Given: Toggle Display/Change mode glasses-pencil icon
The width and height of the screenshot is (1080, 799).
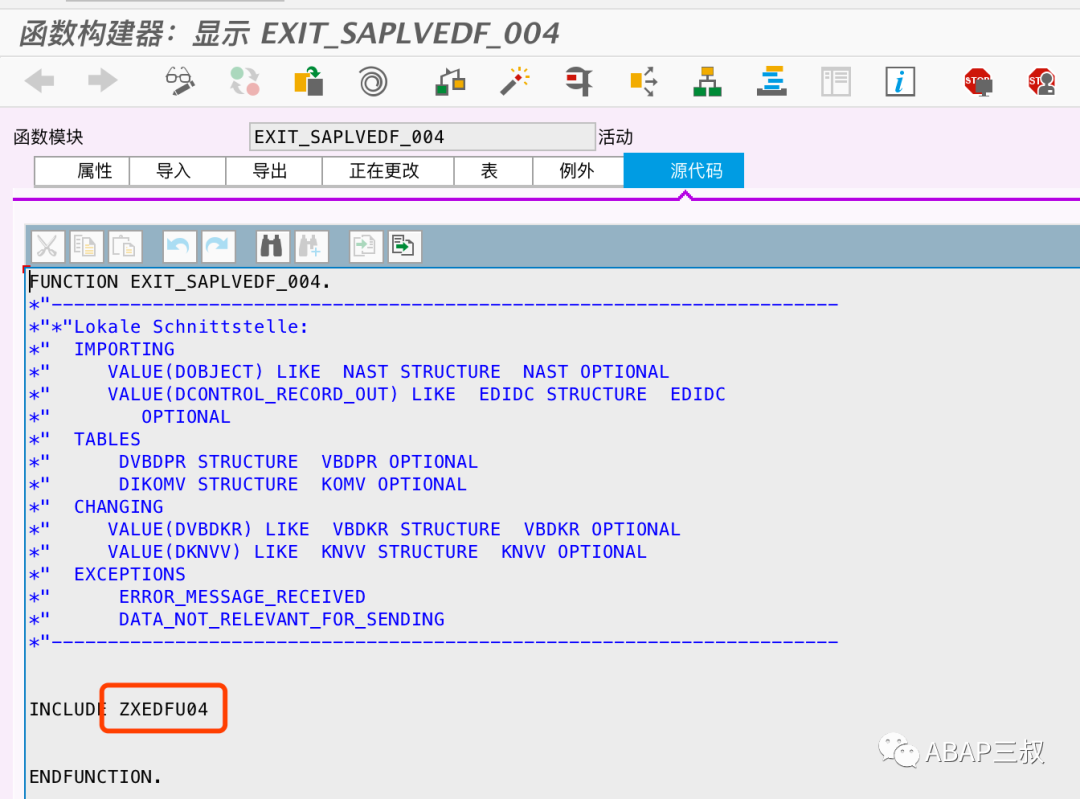Looking at the screenshot, I should (180, 81).
